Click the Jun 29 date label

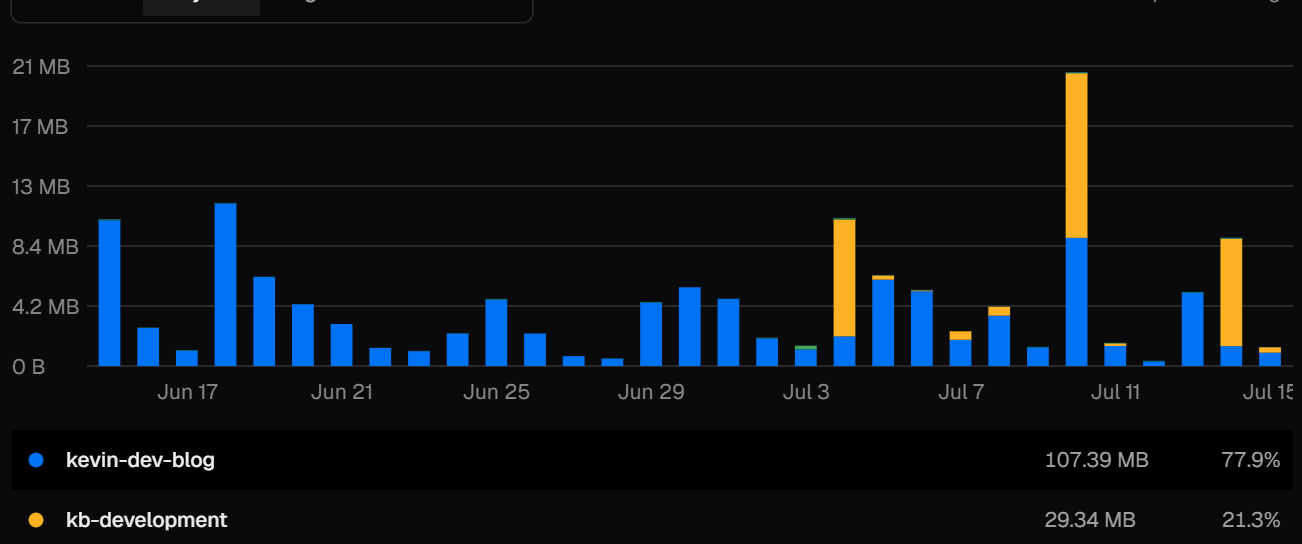[x=651, y=392]
